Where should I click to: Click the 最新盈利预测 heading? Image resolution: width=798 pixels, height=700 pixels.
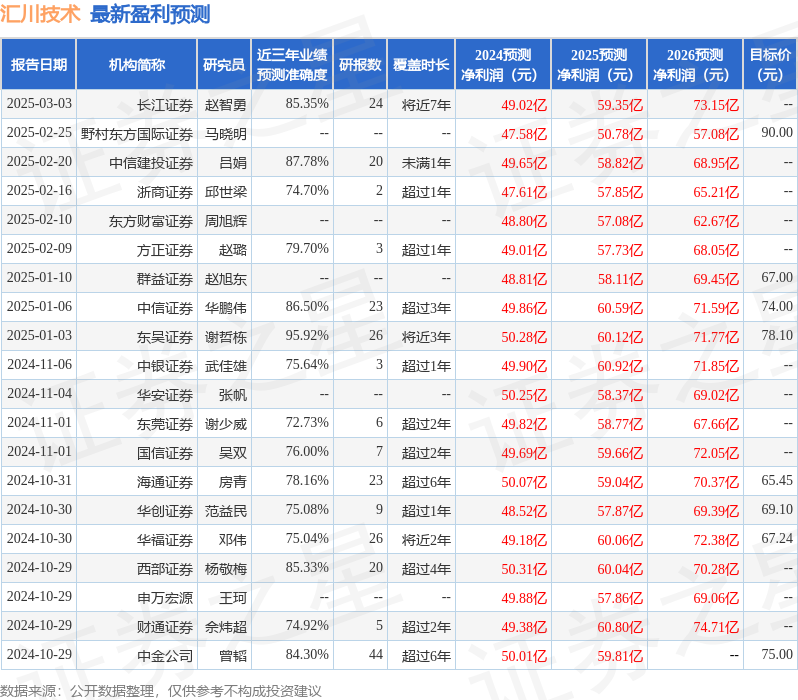(150, 14)
